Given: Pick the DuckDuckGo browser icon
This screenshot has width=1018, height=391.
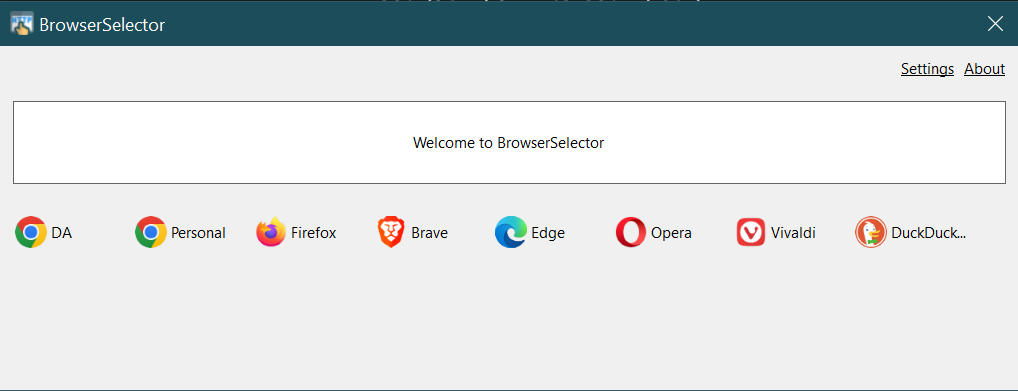Looking at the screenshot, I should 871,233.
